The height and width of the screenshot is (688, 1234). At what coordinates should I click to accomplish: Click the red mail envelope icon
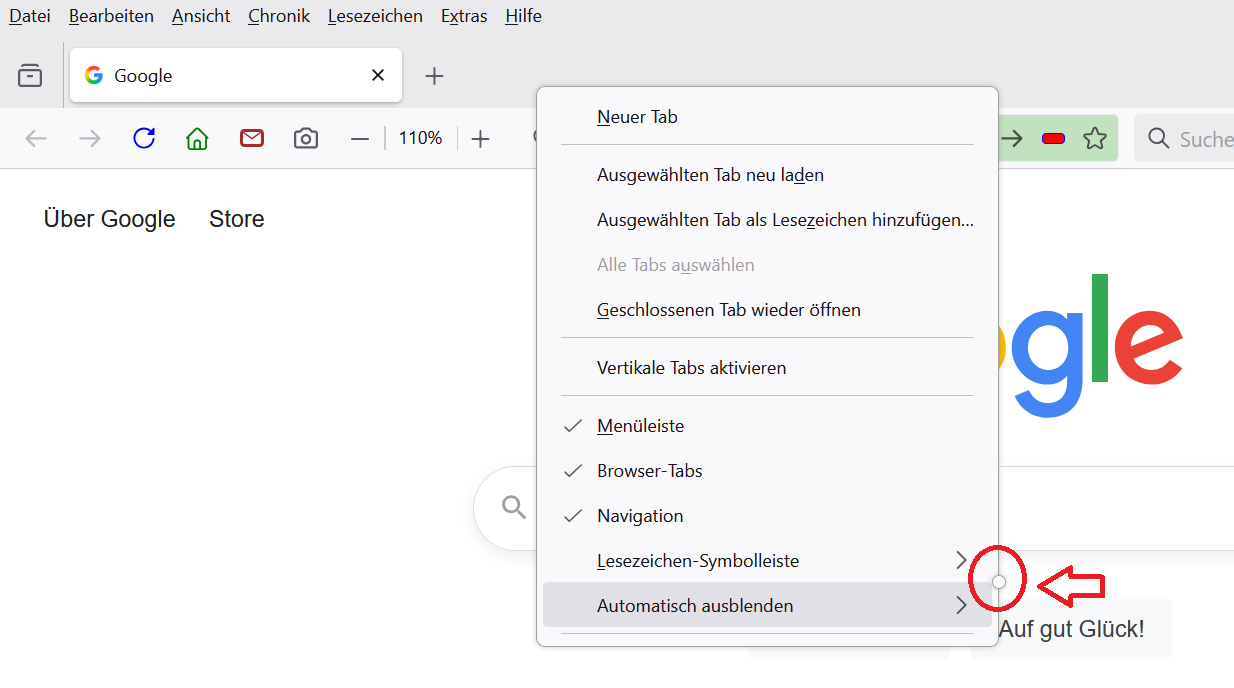click(252, 138)
